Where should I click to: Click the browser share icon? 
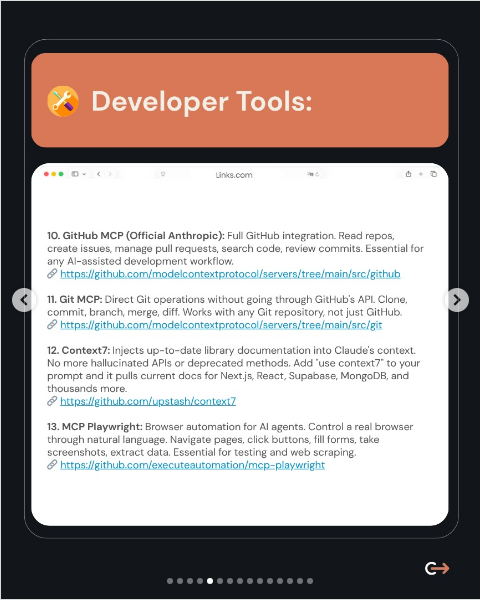coord(408,174)
